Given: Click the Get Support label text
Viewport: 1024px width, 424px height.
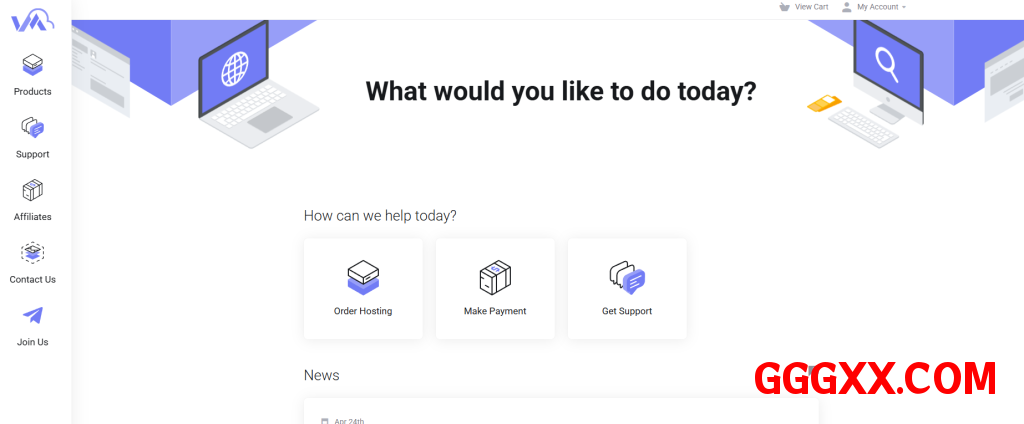Looking at the screenshot, I should (x=627, y=311).
